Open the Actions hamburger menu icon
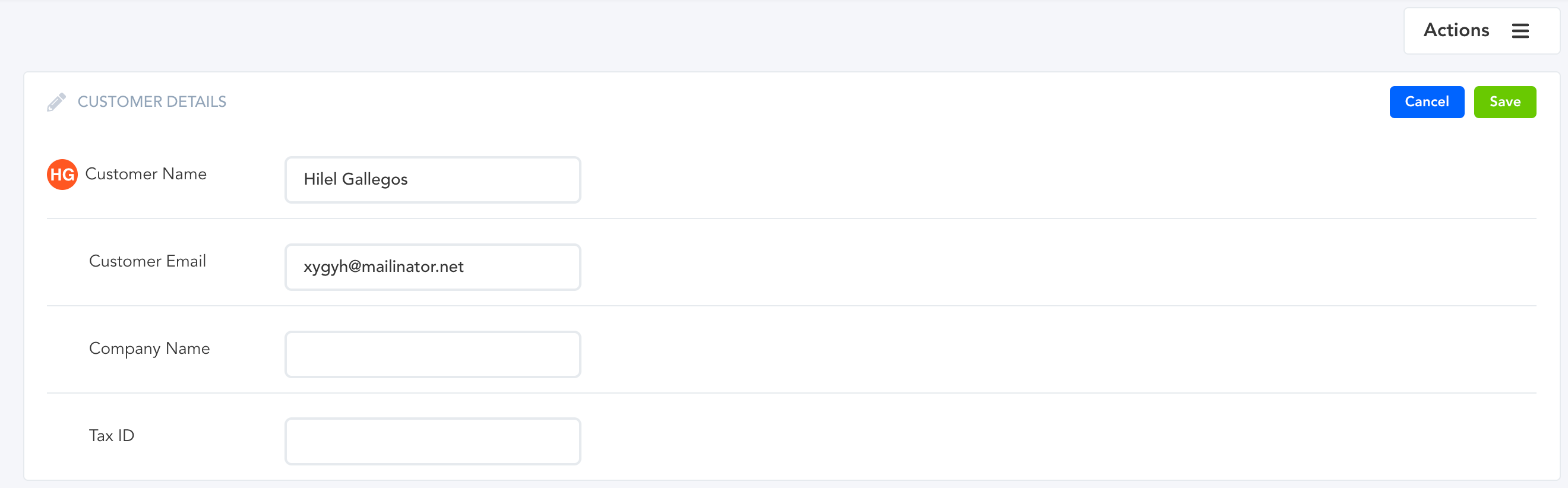Screen dimensions: 1568x488 point(1520,30)
